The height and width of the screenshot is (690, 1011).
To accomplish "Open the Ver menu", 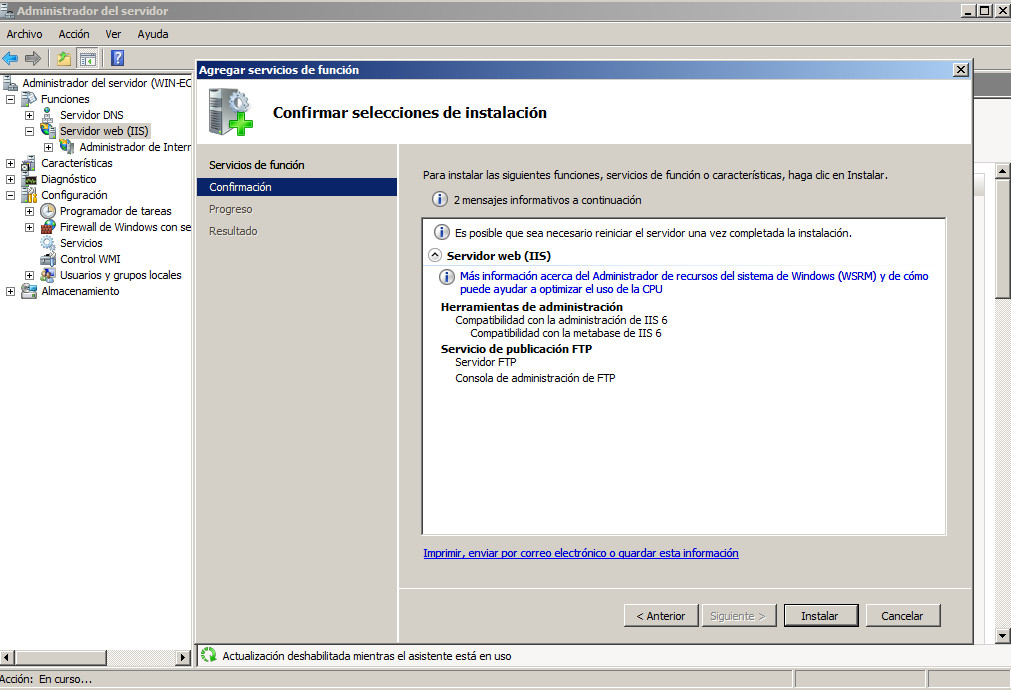I will pos(113,34).
